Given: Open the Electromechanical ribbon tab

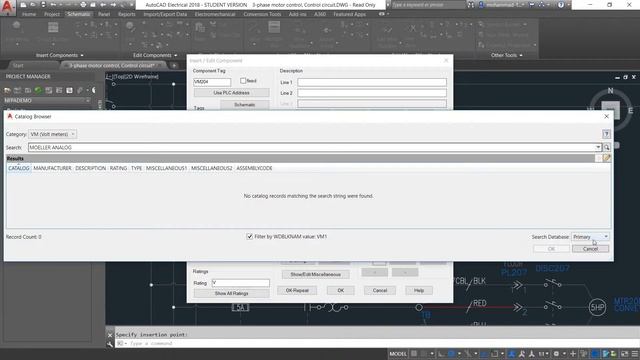Looking at the screenshot, I should click(x=215, y=14).
